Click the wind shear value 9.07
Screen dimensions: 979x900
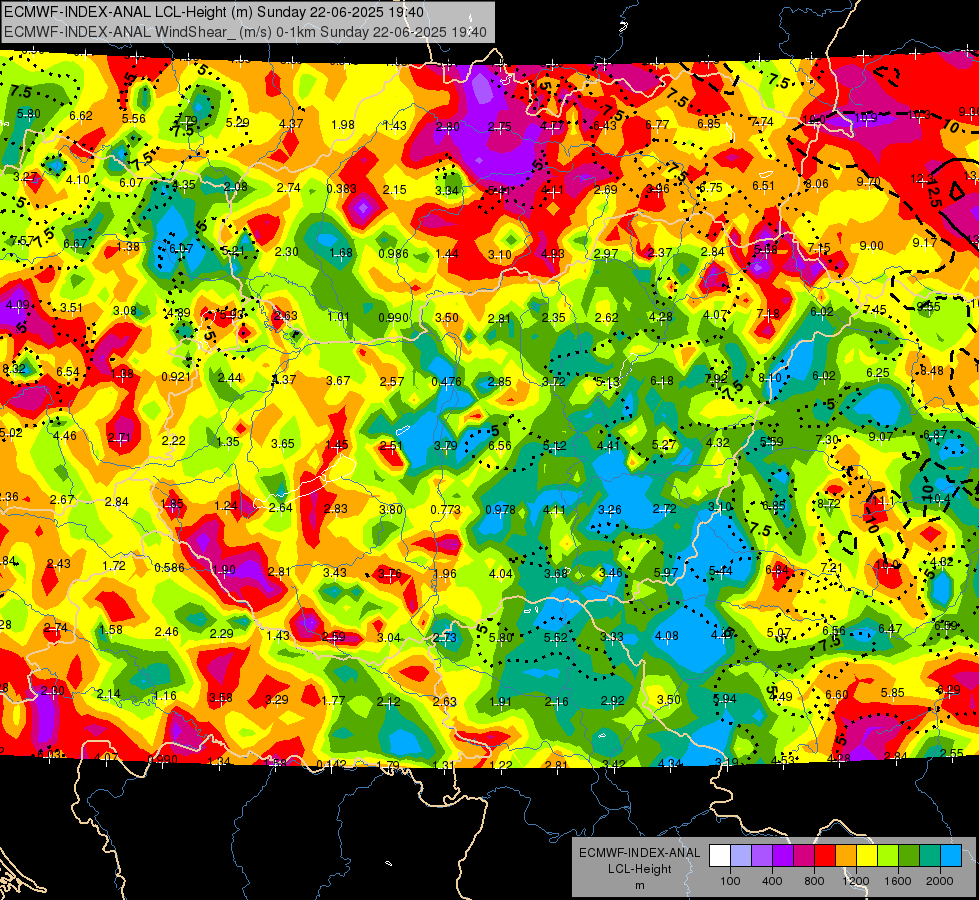coord(880,437)
